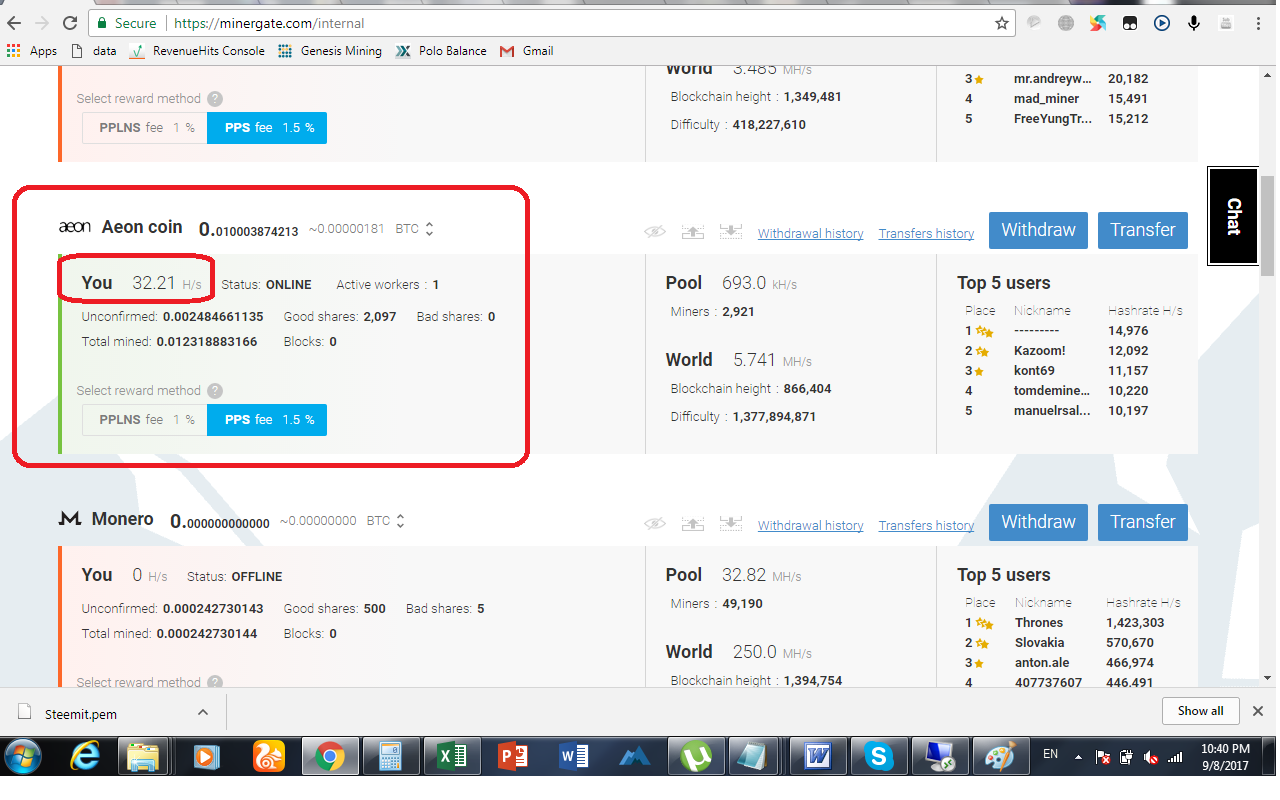Screen dimensions: 1280x800
Task: Open Excel from the taskbar
Action: [x=451, y=757]
